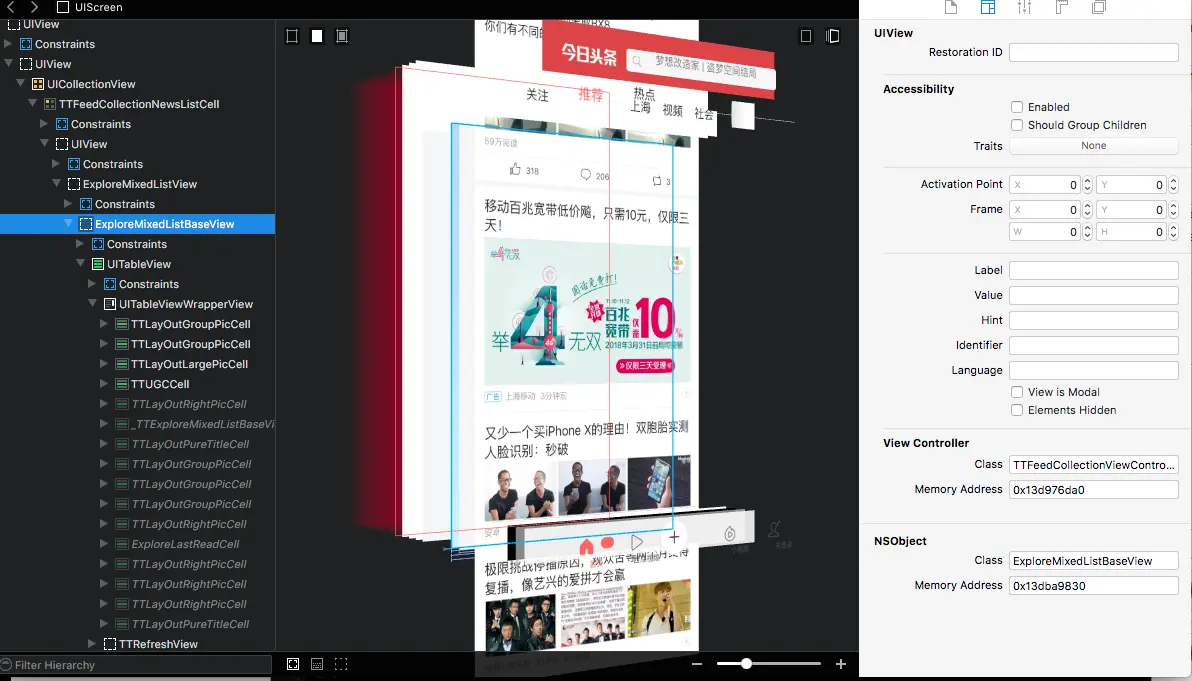Image resolution: width=1192 pixels, height=681 pixels.
Task: Collapse the UICollectionView node
Action: click(21, 84)
